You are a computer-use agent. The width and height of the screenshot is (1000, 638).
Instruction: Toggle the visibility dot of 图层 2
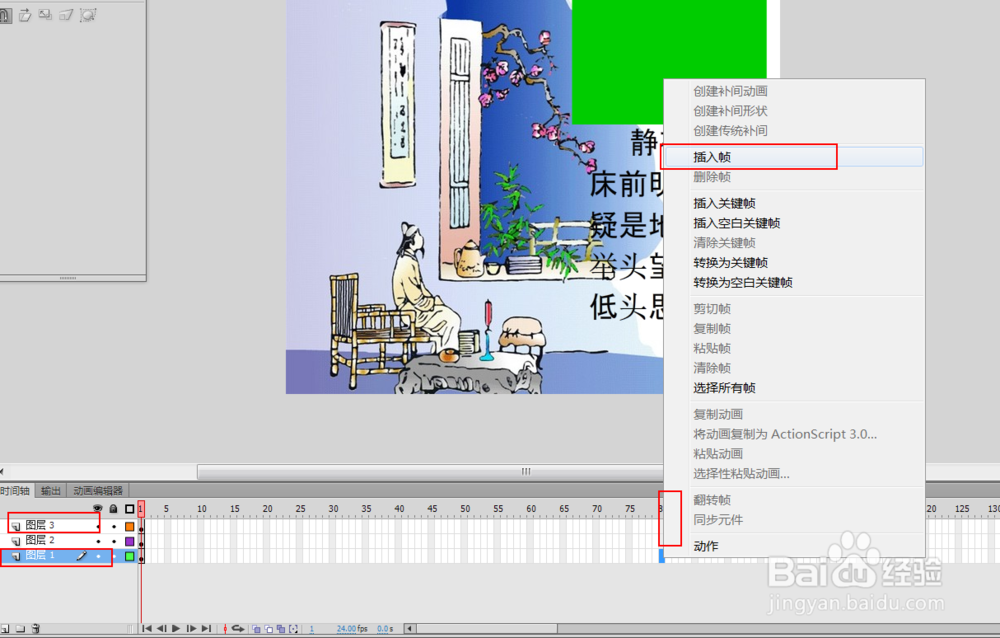98,541
